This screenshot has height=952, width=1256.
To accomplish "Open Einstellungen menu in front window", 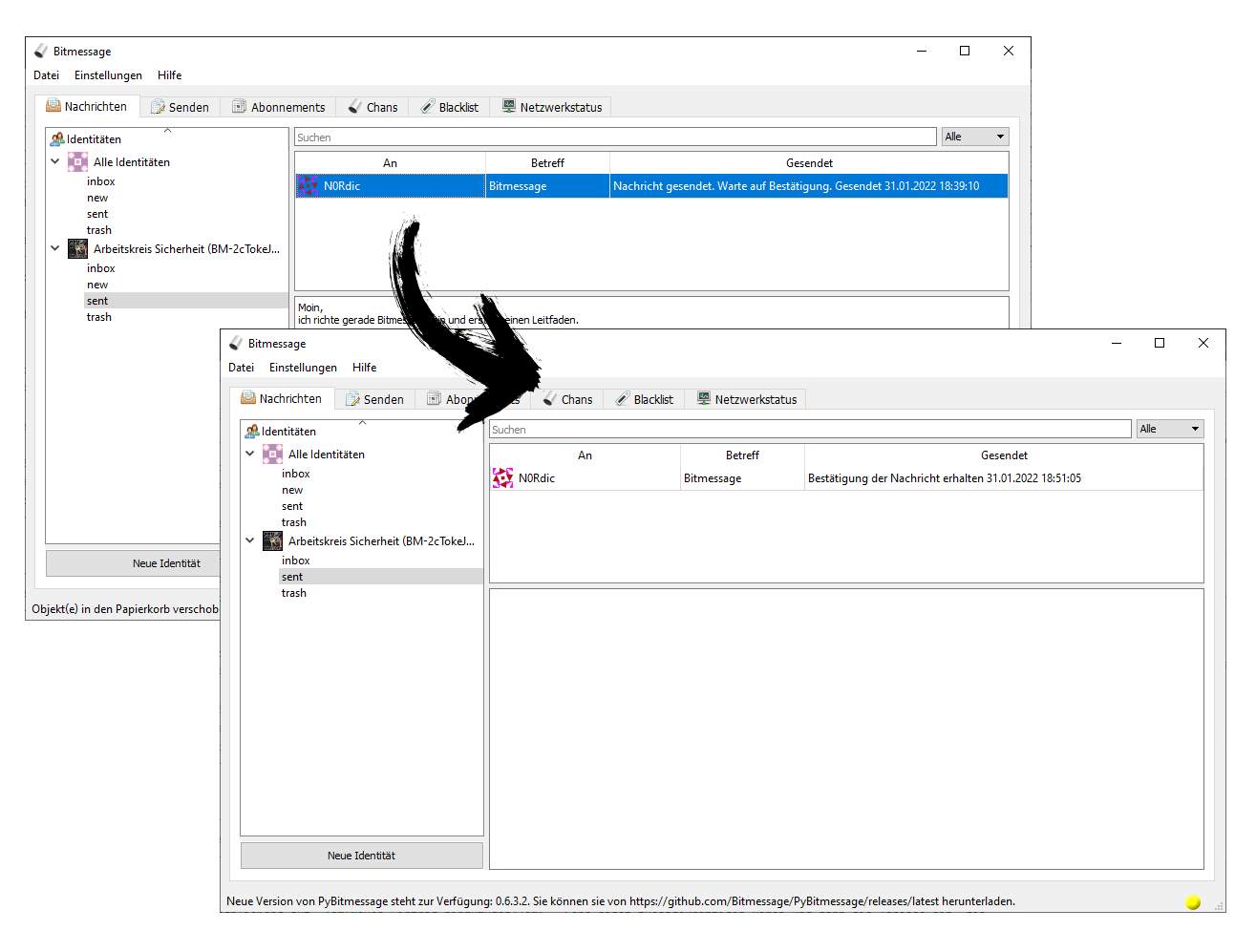I will [x=303, y=368].
